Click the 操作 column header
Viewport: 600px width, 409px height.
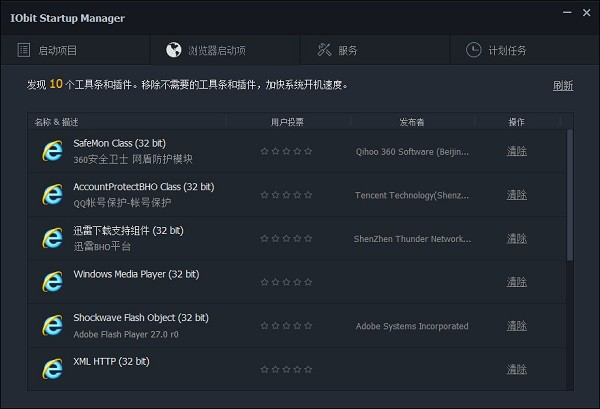point(517,122)
